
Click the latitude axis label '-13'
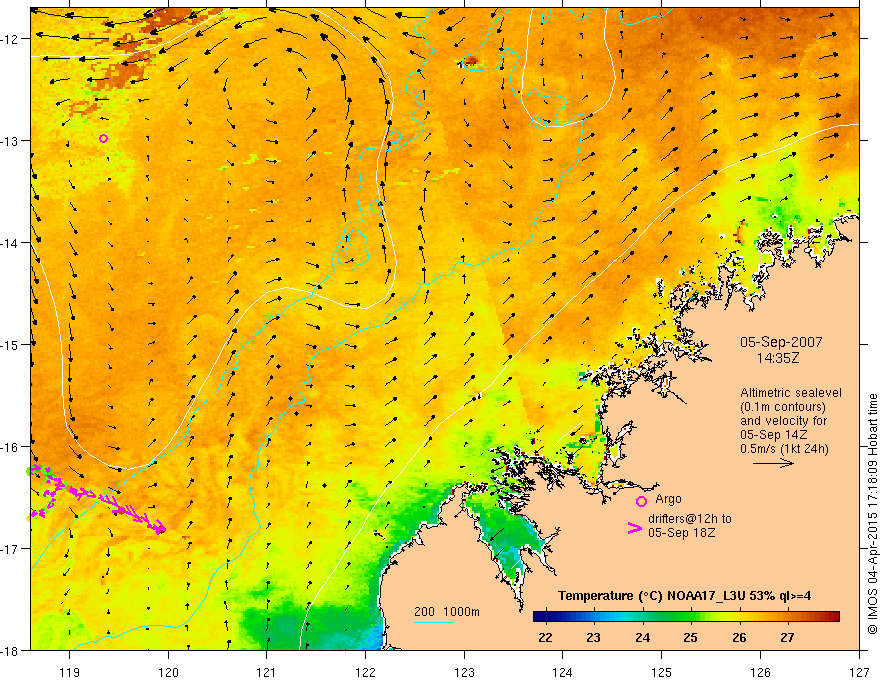click(x=10, y=141)
